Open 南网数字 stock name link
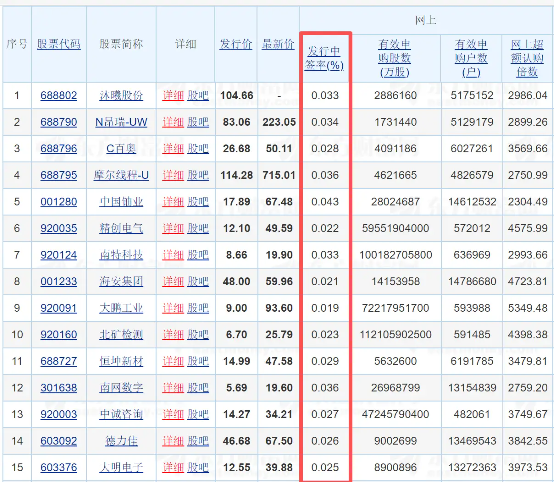 tap(121, 388)
